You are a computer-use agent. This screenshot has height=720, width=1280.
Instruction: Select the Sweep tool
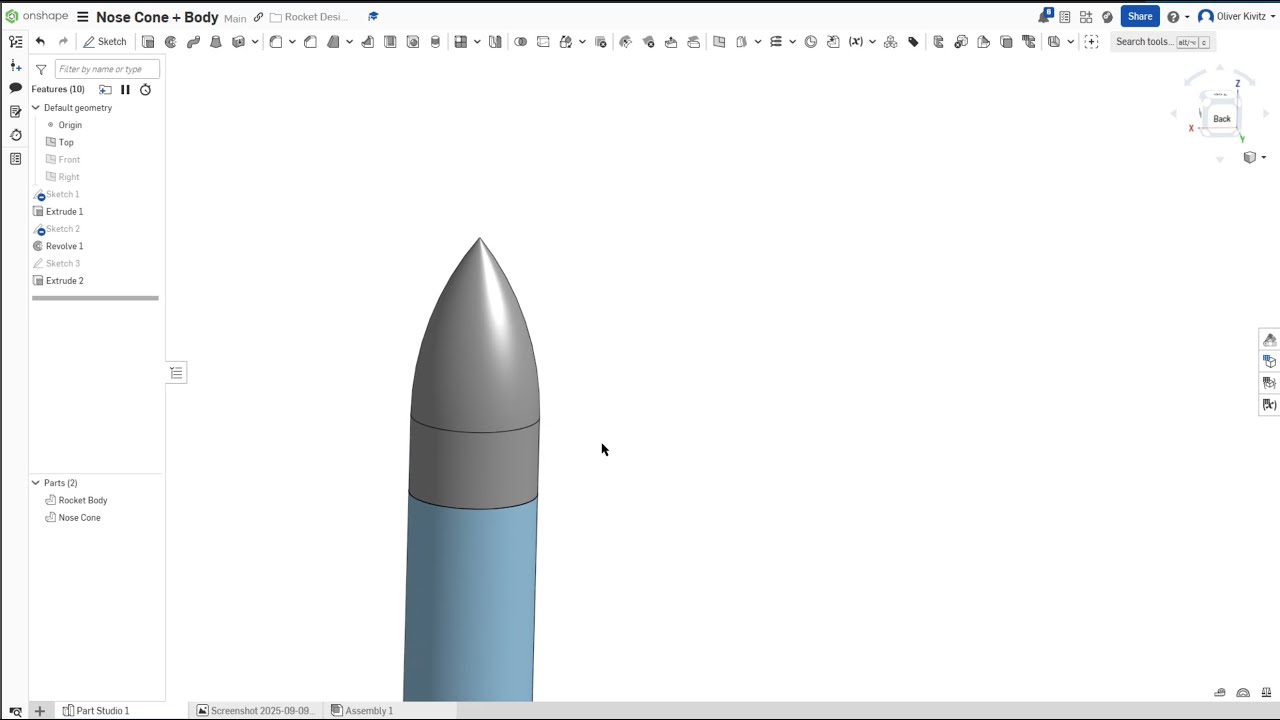193,42
